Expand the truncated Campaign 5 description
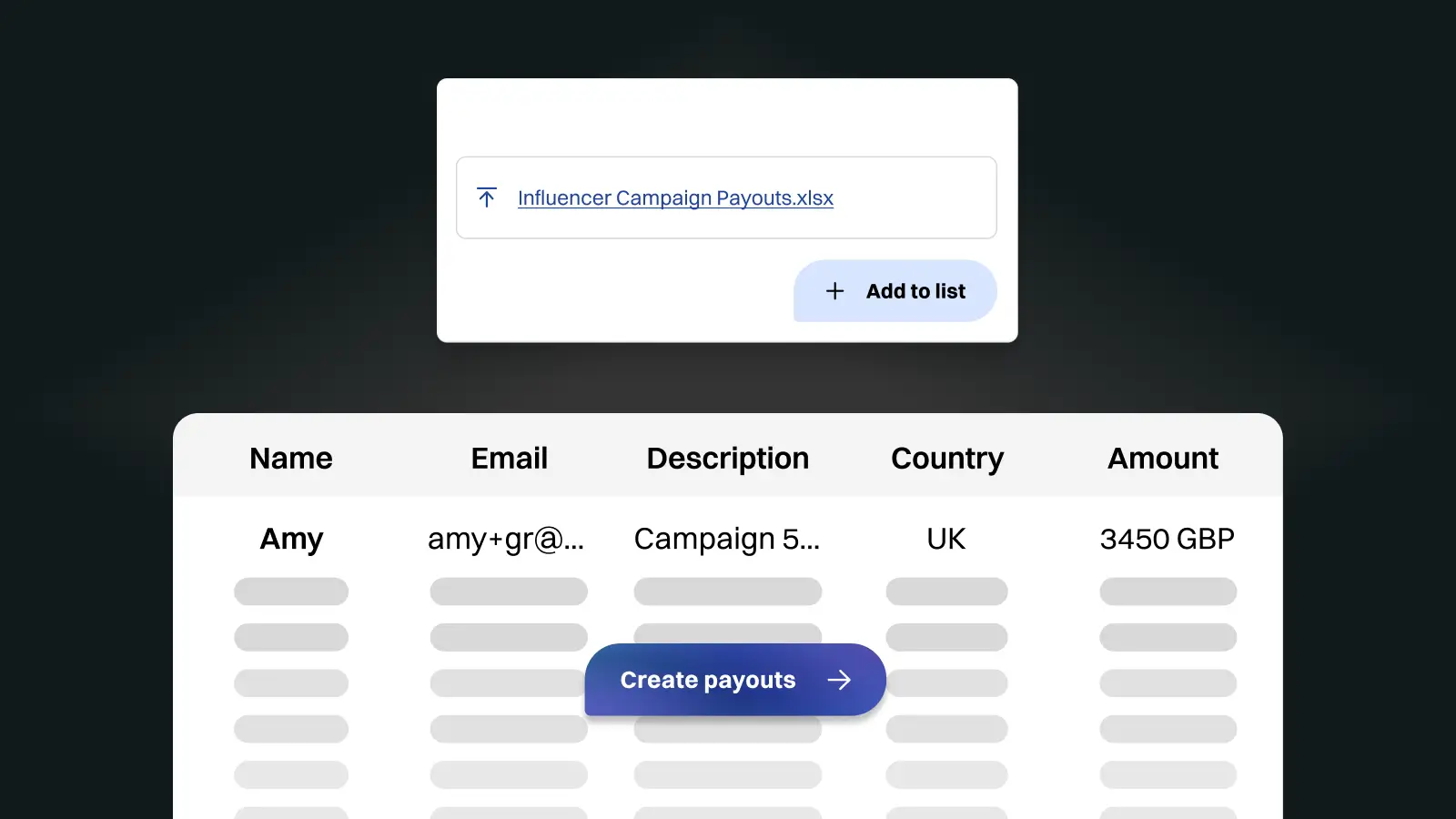The height and width of the screenshot is (819, 1456). click(727, 539)
